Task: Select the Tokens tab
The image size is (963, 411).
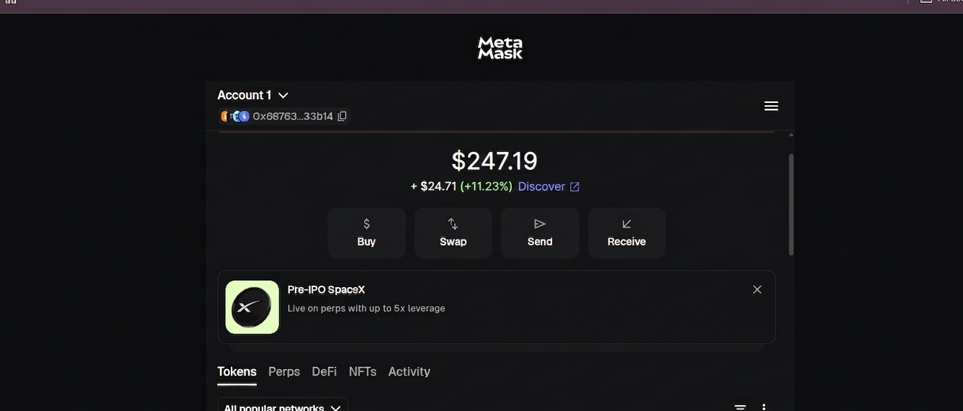Action: point(236,372)
